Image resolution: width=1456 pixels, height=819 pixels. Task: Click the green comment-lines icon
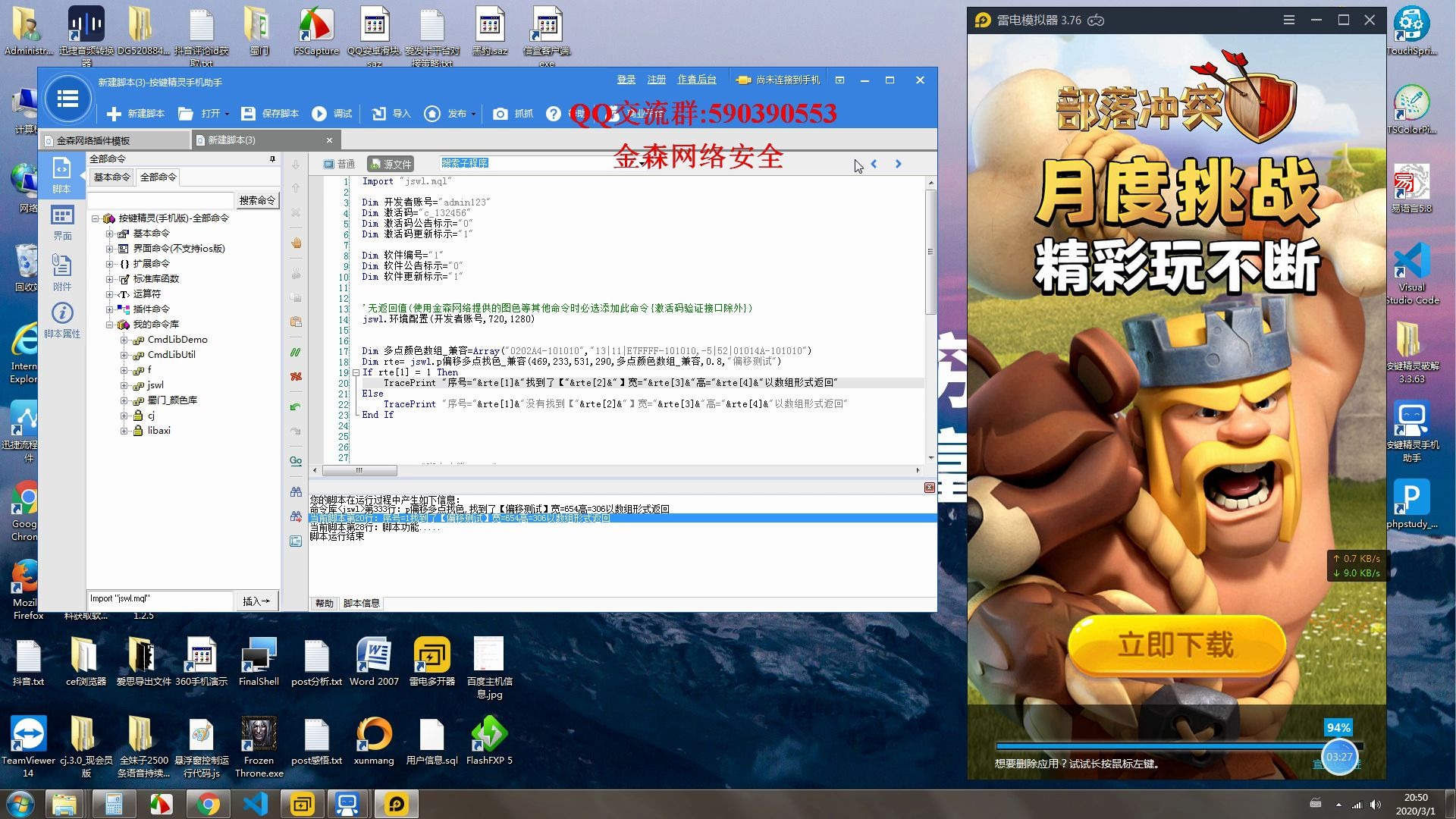[296, 353]
